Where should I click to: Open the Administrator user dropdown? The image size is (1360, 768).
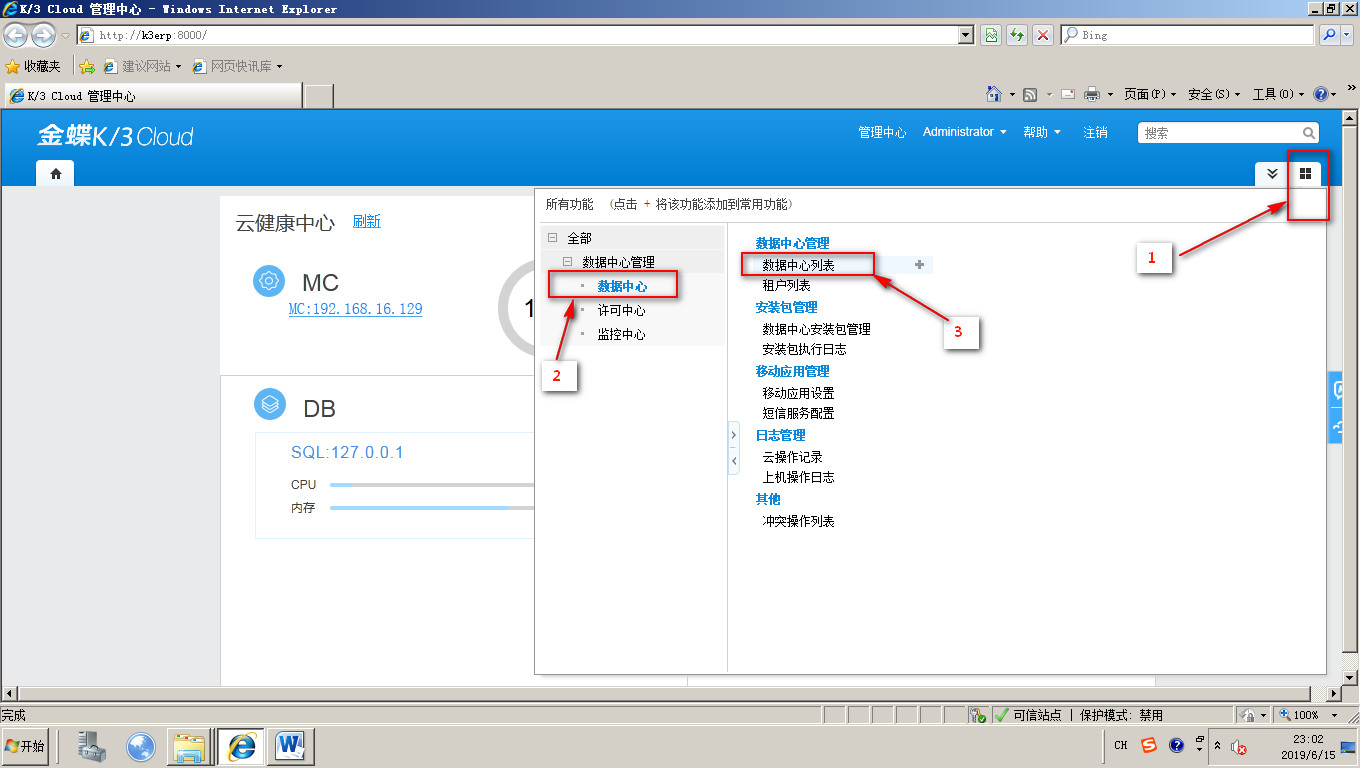964,132
